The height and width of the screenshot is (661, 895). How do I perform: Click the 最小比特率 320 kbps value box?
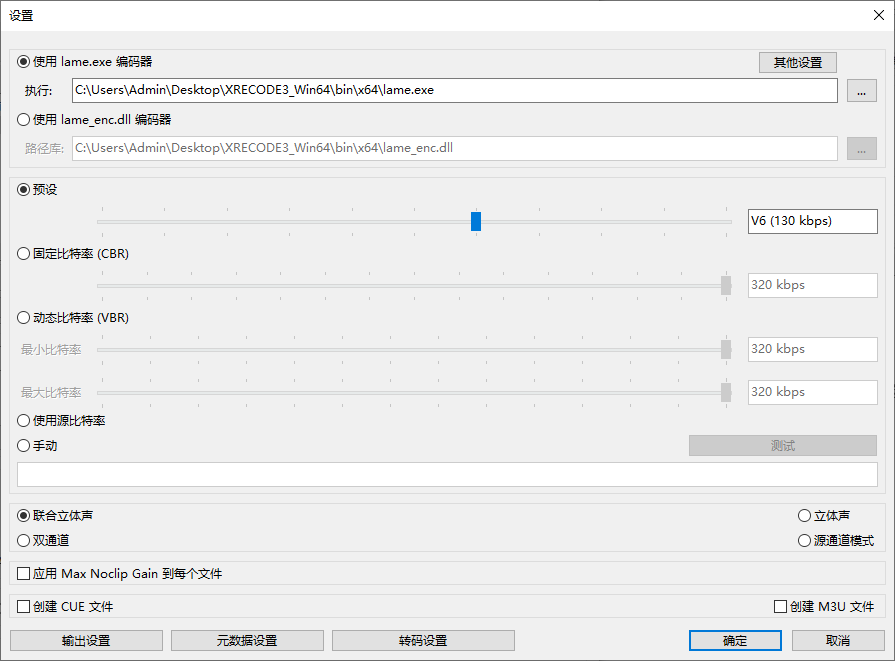[x=813, y=349]
